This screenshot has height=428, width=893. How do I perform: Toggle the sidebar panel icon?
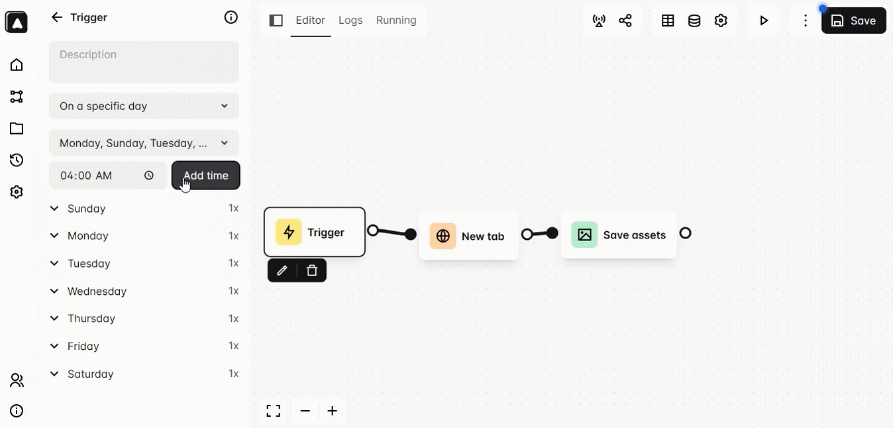(276, 20)
